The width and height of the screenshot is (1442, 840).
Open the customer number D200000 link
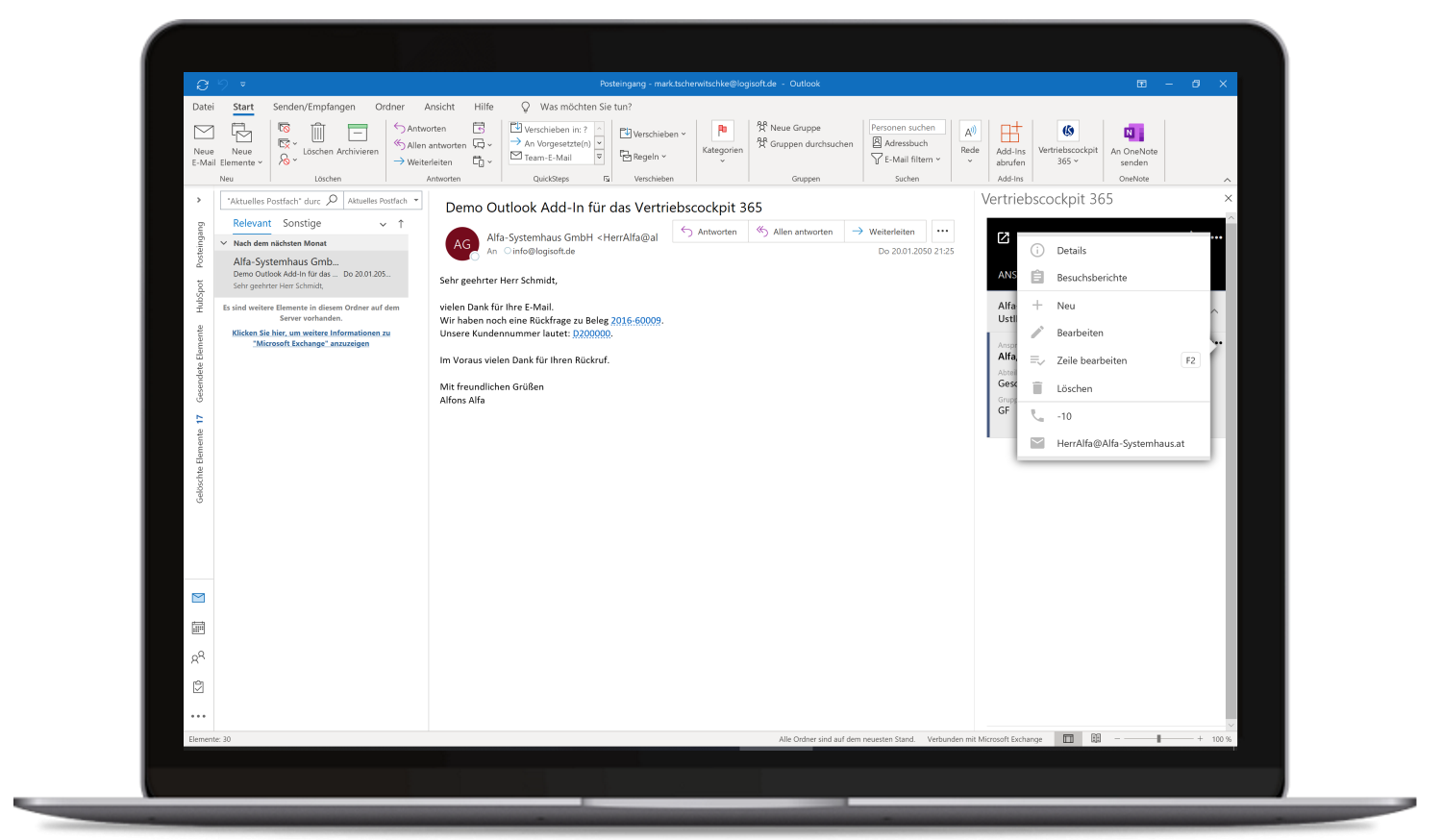(x=592, y=334)
